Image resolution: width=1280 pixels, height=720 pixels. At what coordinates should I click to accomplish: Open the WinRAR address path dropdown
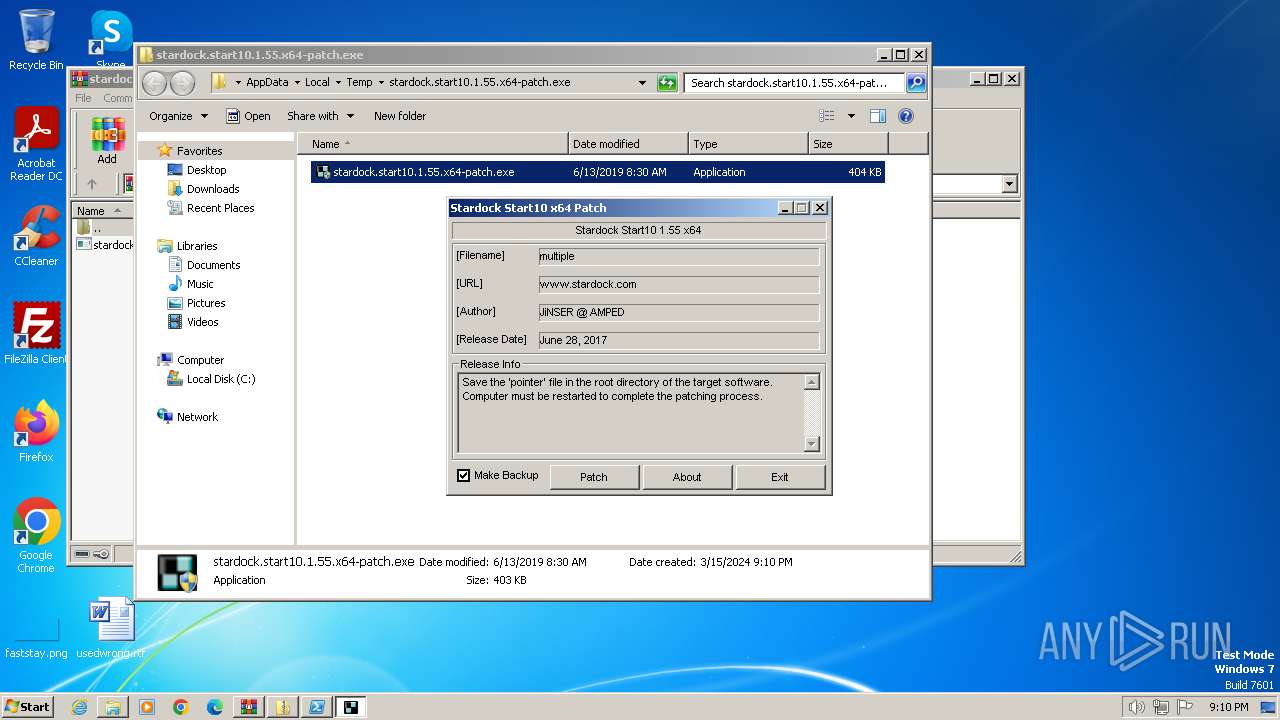click(x=1009, y=184)
